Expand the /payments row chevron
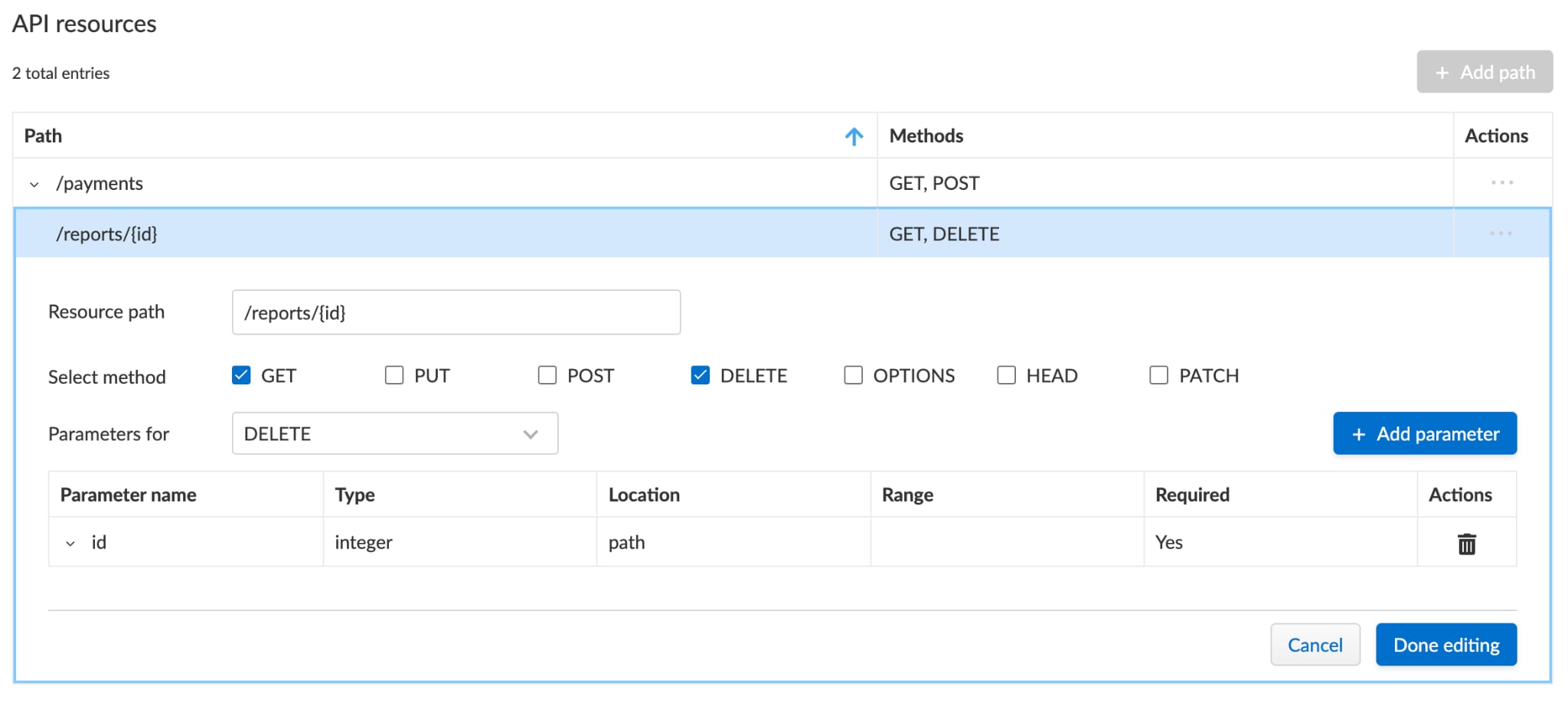Image resolution: width=1568 pixels, height=703 pixels. 34,184
